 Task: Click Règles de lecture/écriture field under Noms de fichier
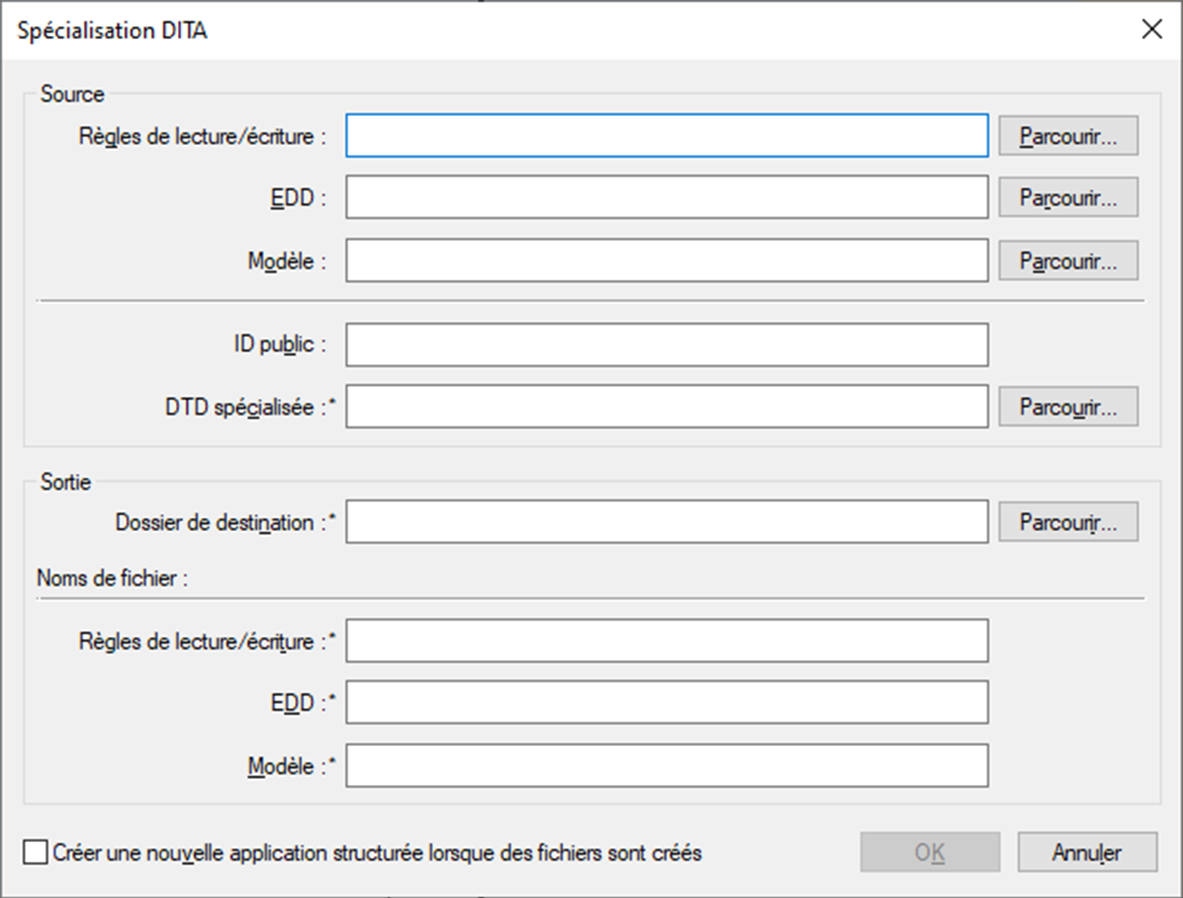[667, 641]
